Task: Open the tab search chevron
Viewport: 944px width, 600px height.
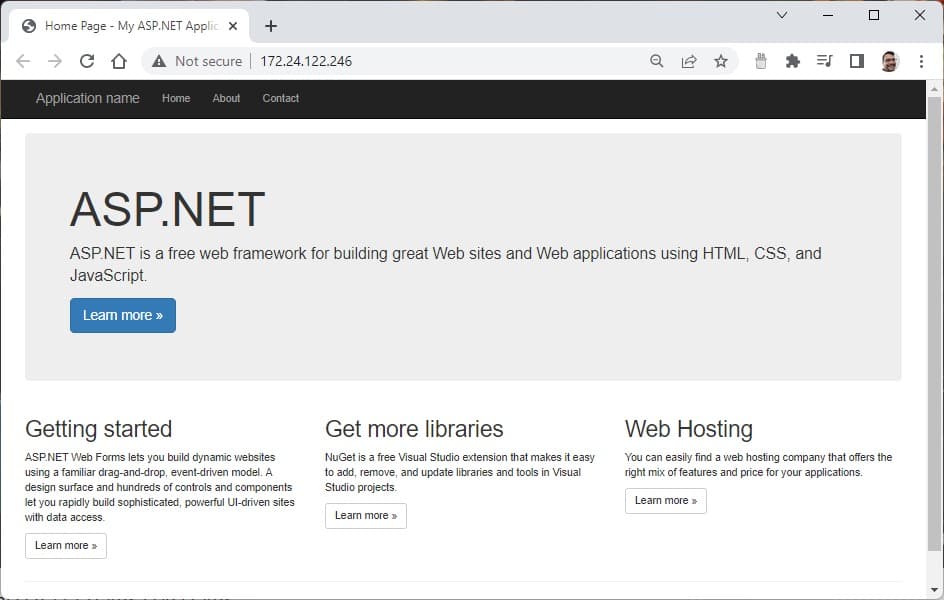Action: coord(781,15)
